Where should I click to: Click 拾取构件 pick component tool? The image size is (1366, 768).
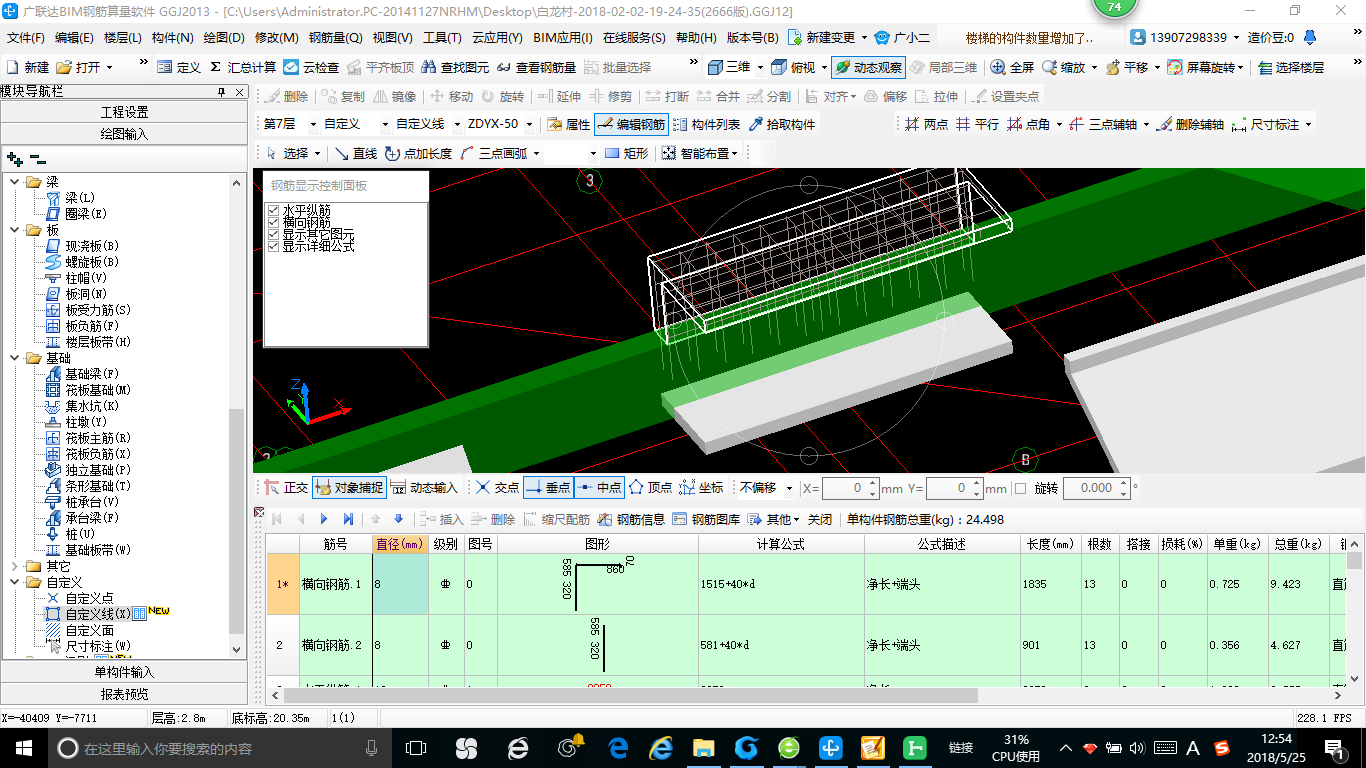pos(781,125)
